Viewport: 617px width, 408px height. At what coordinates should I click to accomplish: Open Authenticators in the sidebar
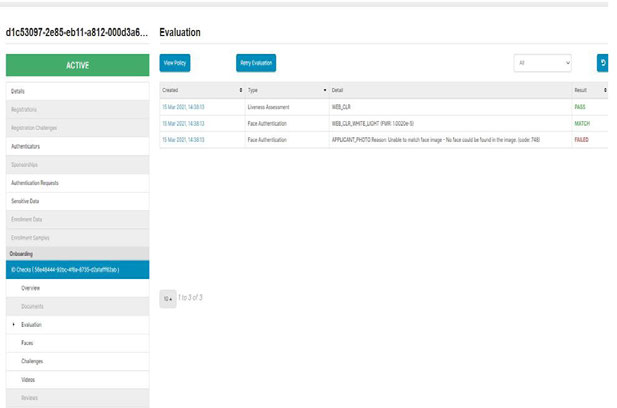click(x=75, y=146)
